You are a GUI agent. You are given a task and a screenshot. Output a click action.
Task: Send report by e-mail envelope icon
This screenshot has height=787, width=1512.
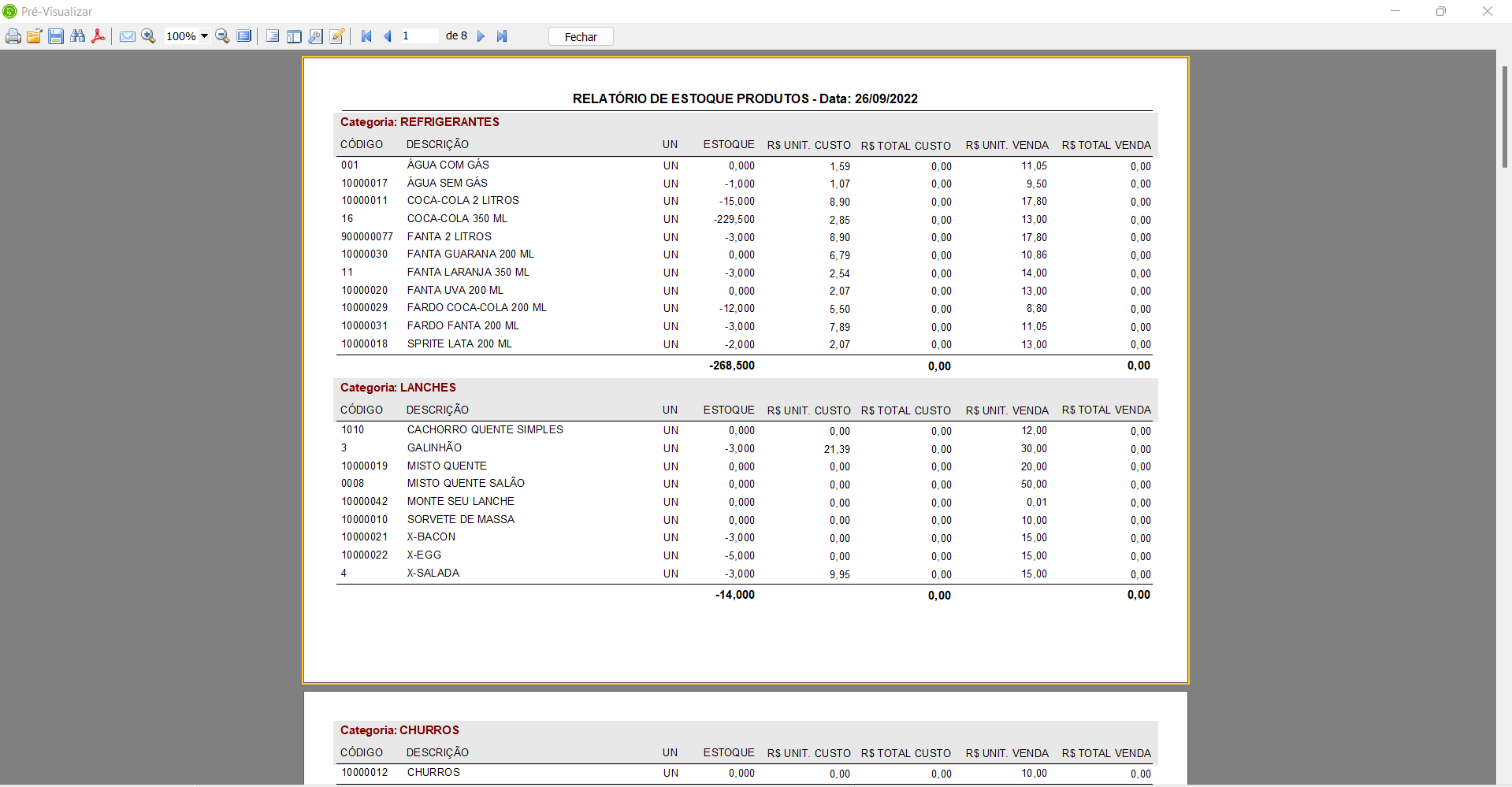click(127, 36)
